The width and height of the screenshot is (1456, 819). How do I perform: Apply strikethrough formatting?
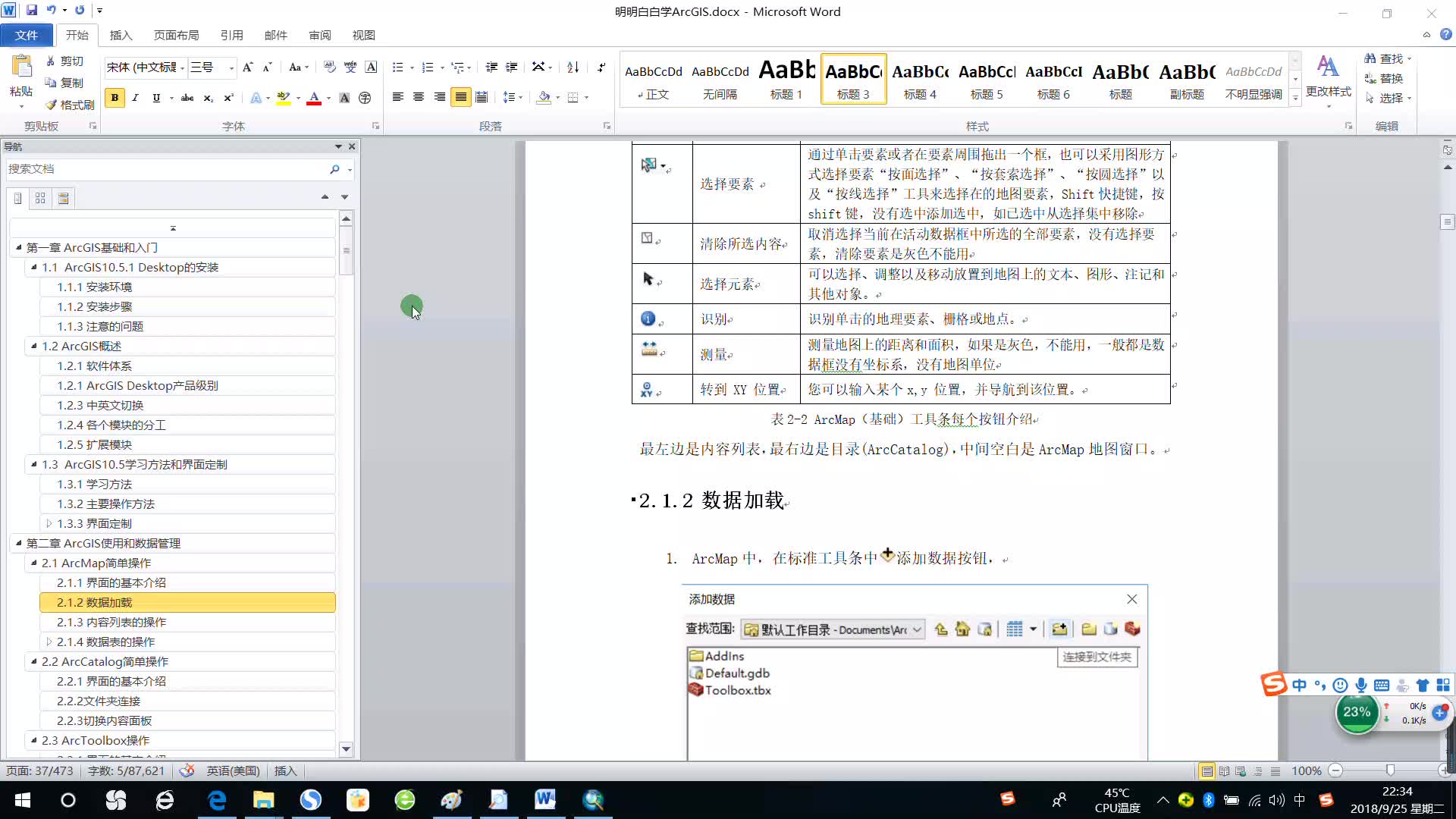[187, 98]
